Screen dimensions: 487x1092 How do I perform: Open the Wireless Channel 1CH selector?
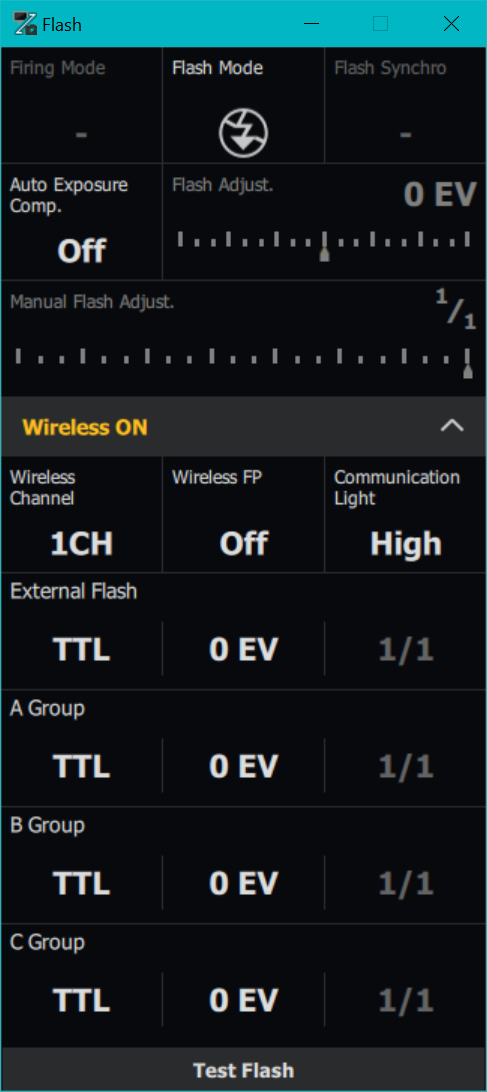(x=82, y=544)
